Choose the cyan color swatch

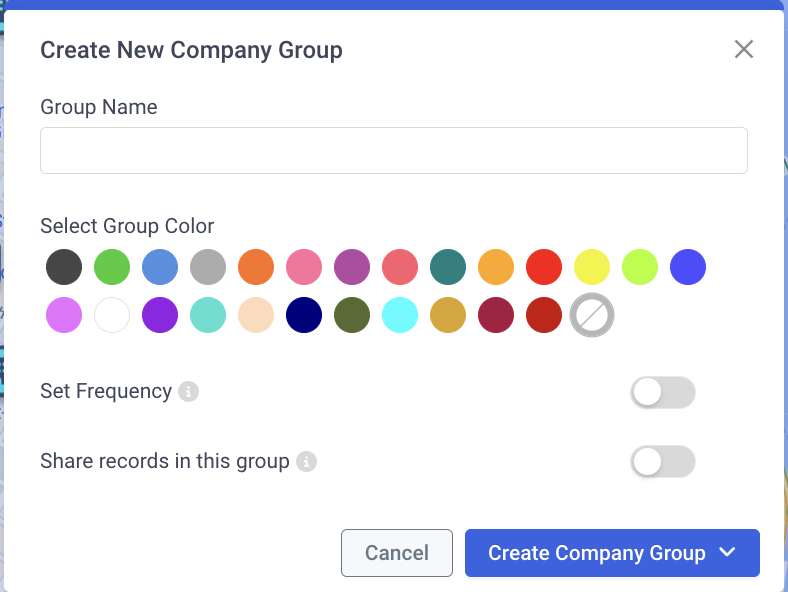point(400,315)
